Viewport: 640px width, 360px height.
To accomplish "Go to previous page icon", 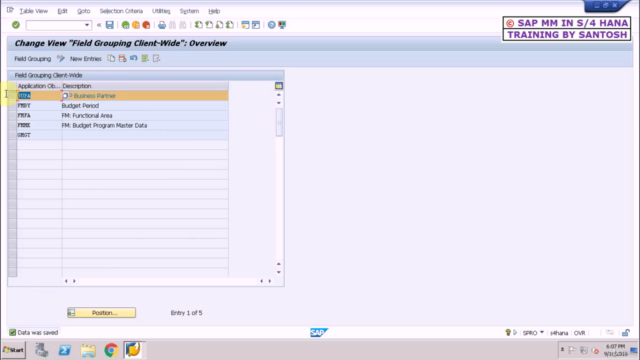I will click(x=209, y=25).
